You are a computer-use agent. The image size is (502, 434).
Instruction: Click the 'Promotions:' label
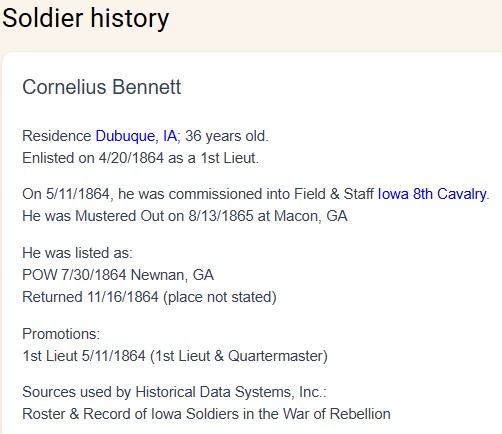(61, 334)
